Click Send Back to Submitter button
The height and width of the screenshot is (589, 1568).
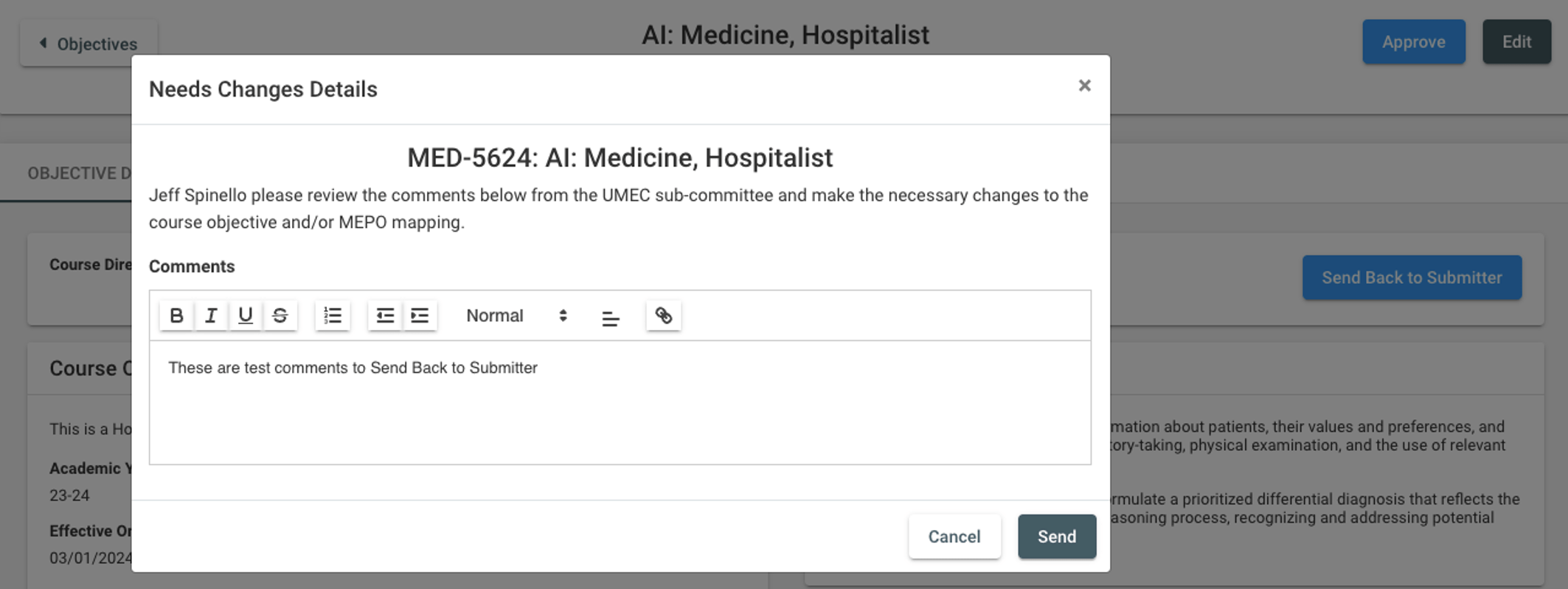coord(1412,278)
